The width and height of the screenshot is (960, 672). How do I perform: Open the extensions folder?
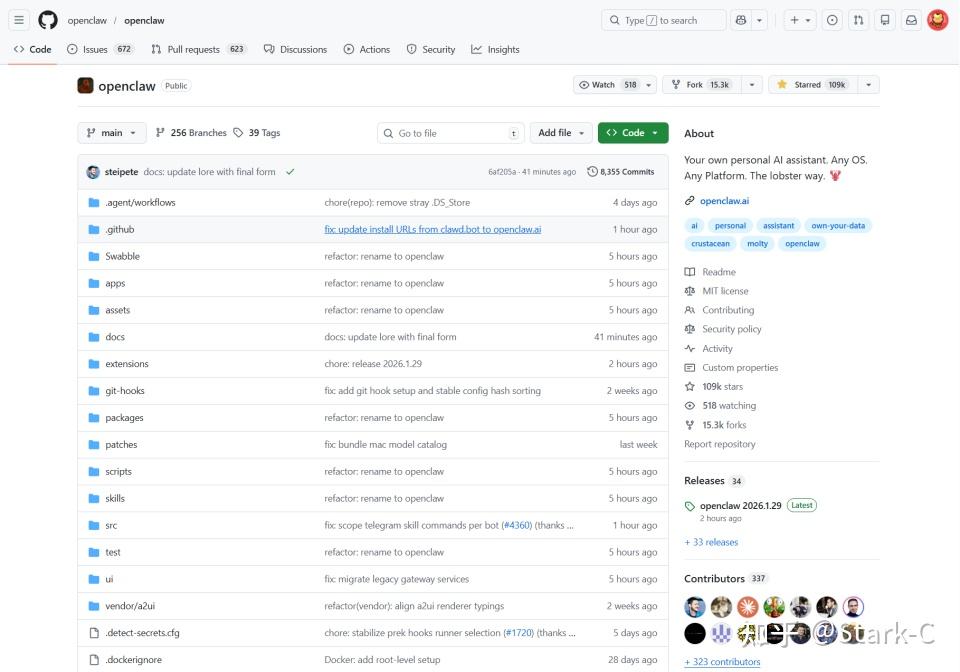(x=127, y=364)
